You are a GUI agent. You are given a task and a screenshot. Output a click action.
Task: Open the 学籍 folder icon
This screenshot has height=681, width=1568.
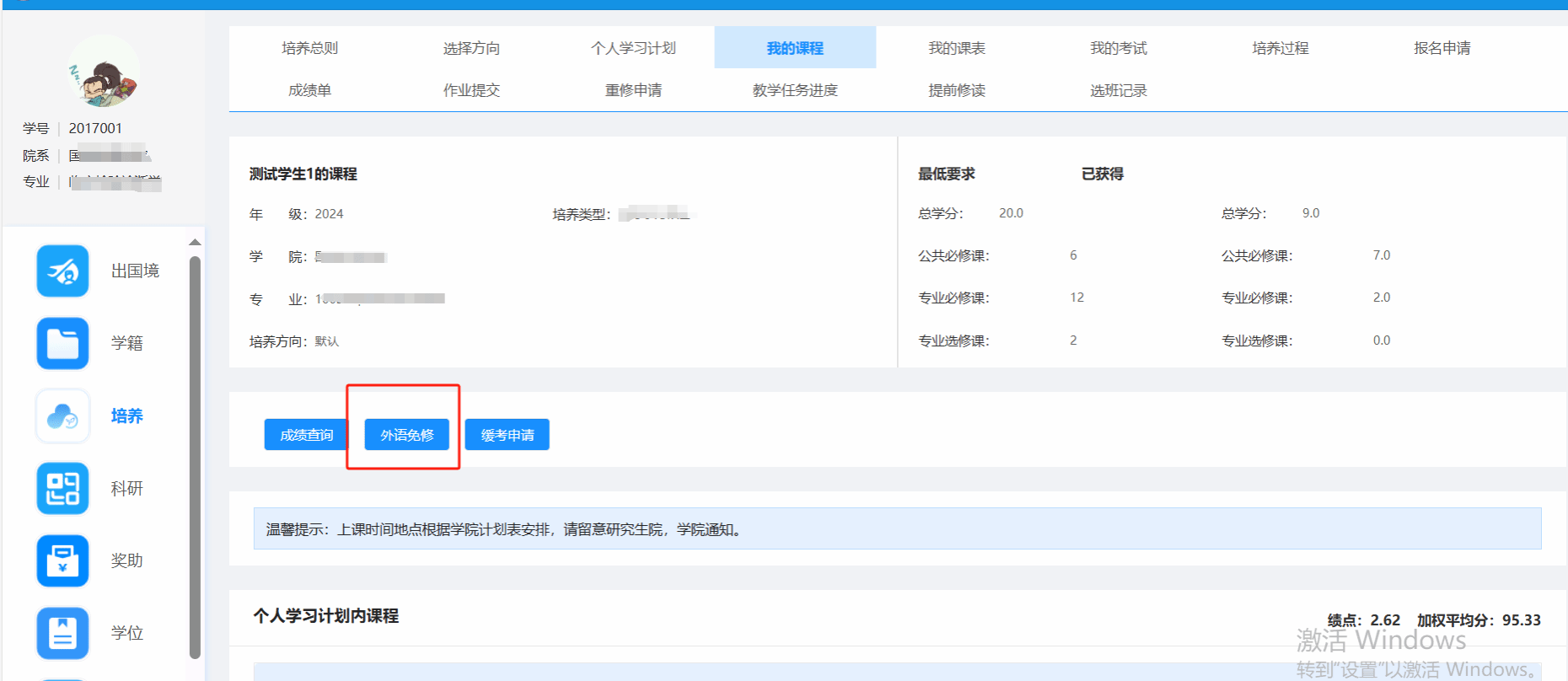62,343
